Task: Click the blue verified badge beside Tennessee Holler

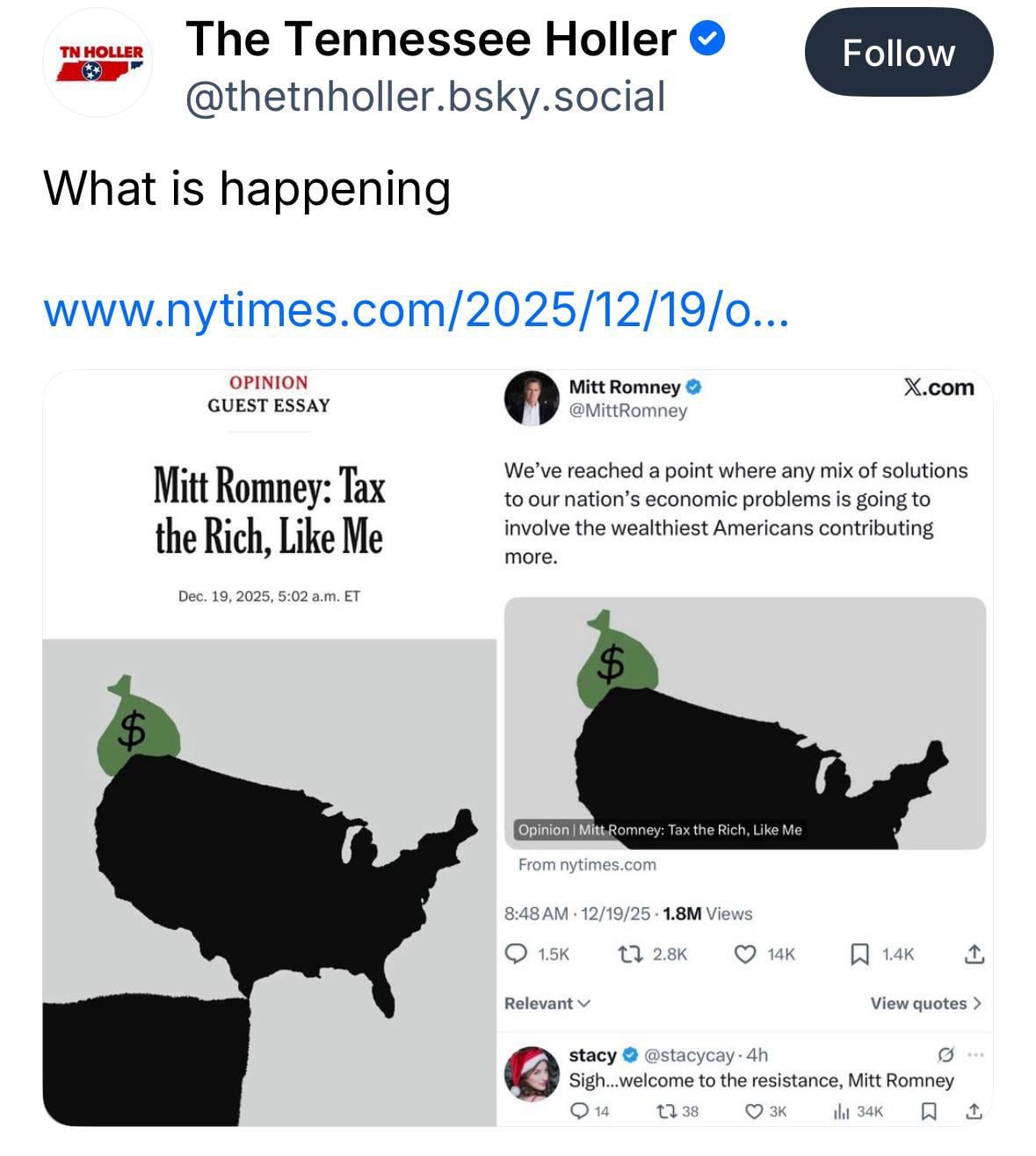Action: (707, 39)
